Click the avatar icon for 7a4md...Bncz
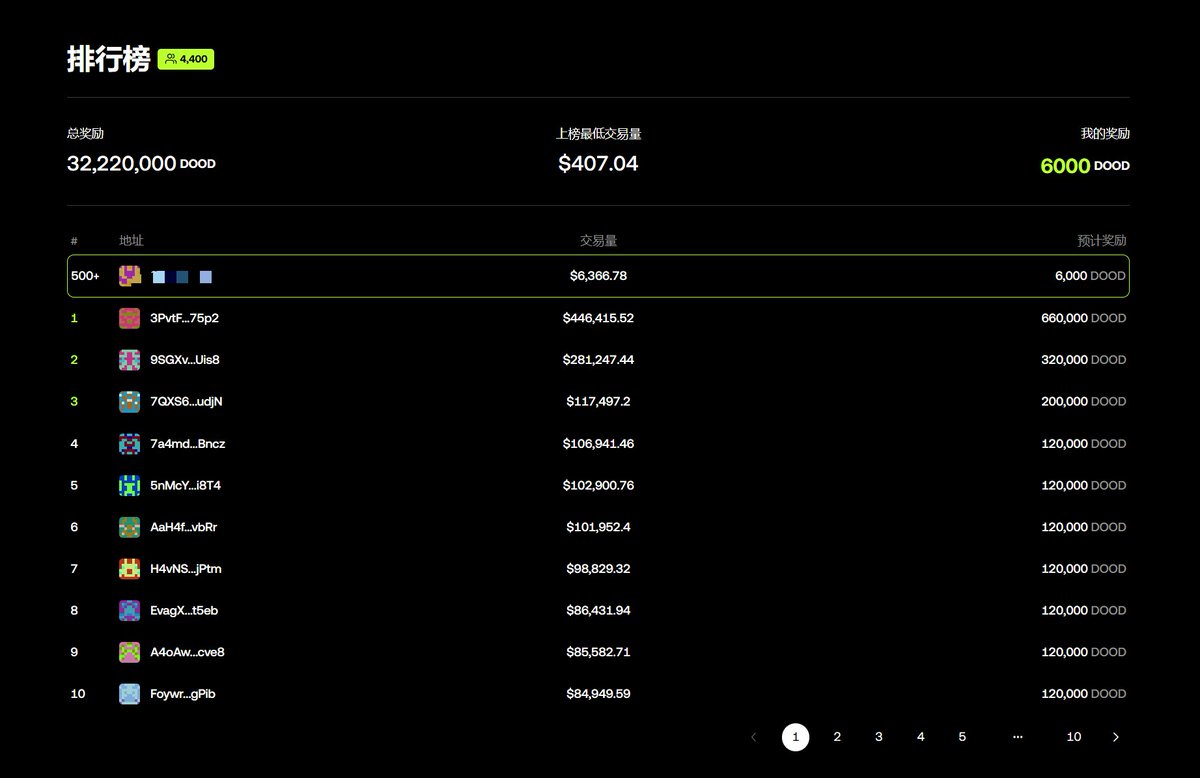Image resolution: width=1200 pixels, height=778 pixels. click(129, 444)
